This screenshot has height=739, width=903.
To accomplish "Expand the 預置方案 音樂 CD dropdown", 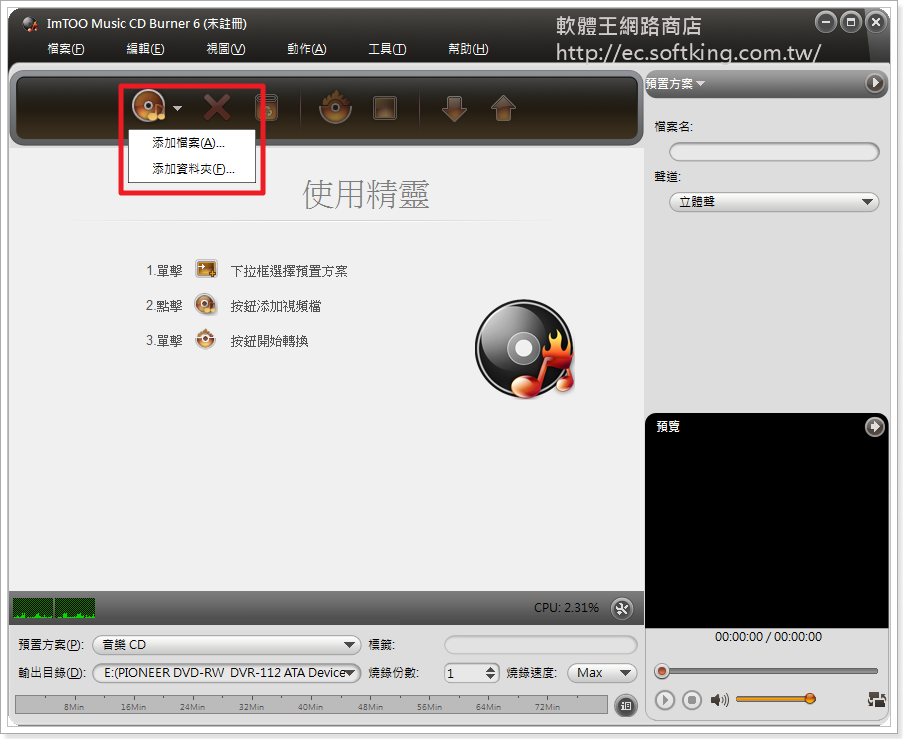I will pos(226,645).
